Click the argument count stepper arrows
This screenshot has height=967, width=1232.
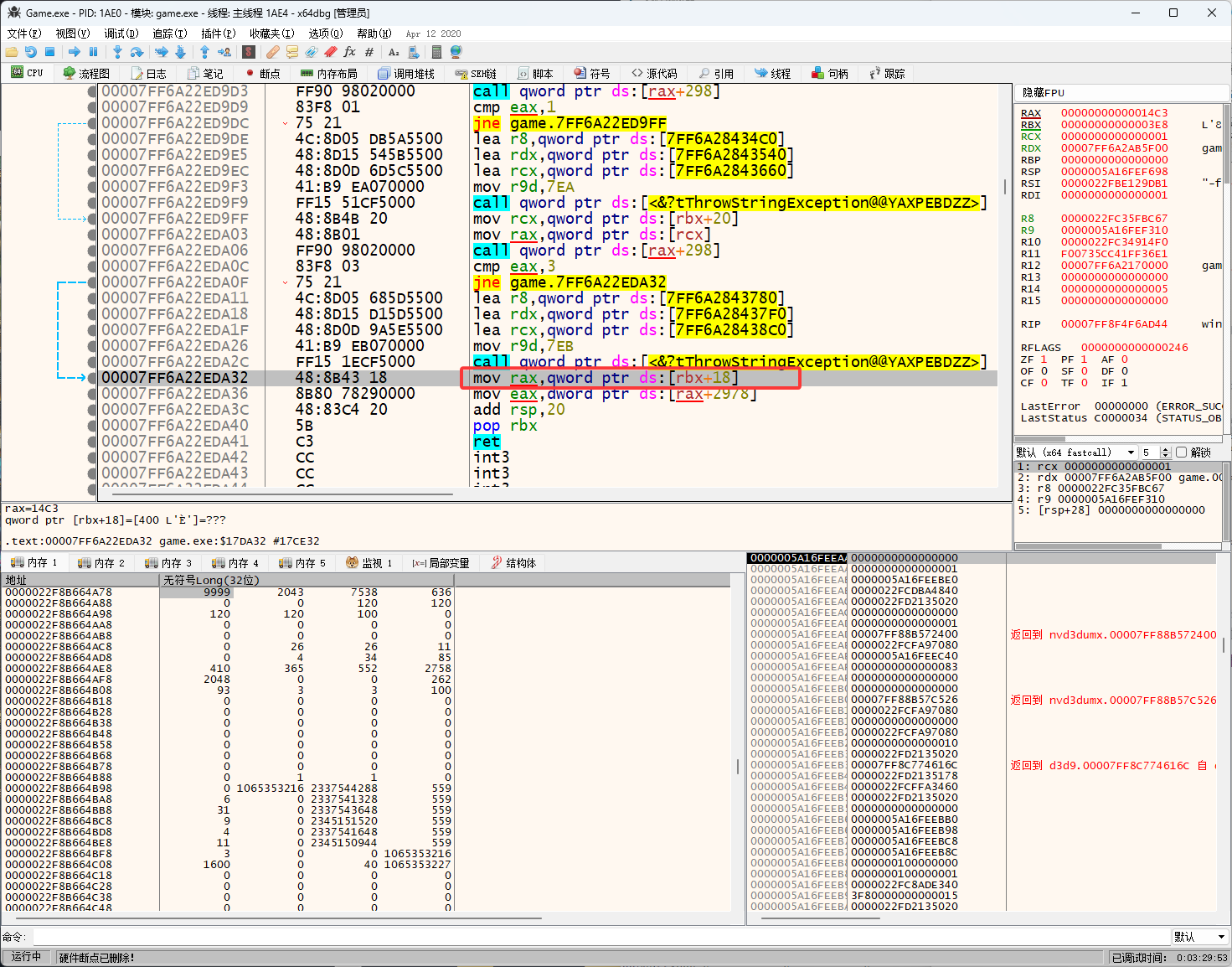pos(1165,452)
